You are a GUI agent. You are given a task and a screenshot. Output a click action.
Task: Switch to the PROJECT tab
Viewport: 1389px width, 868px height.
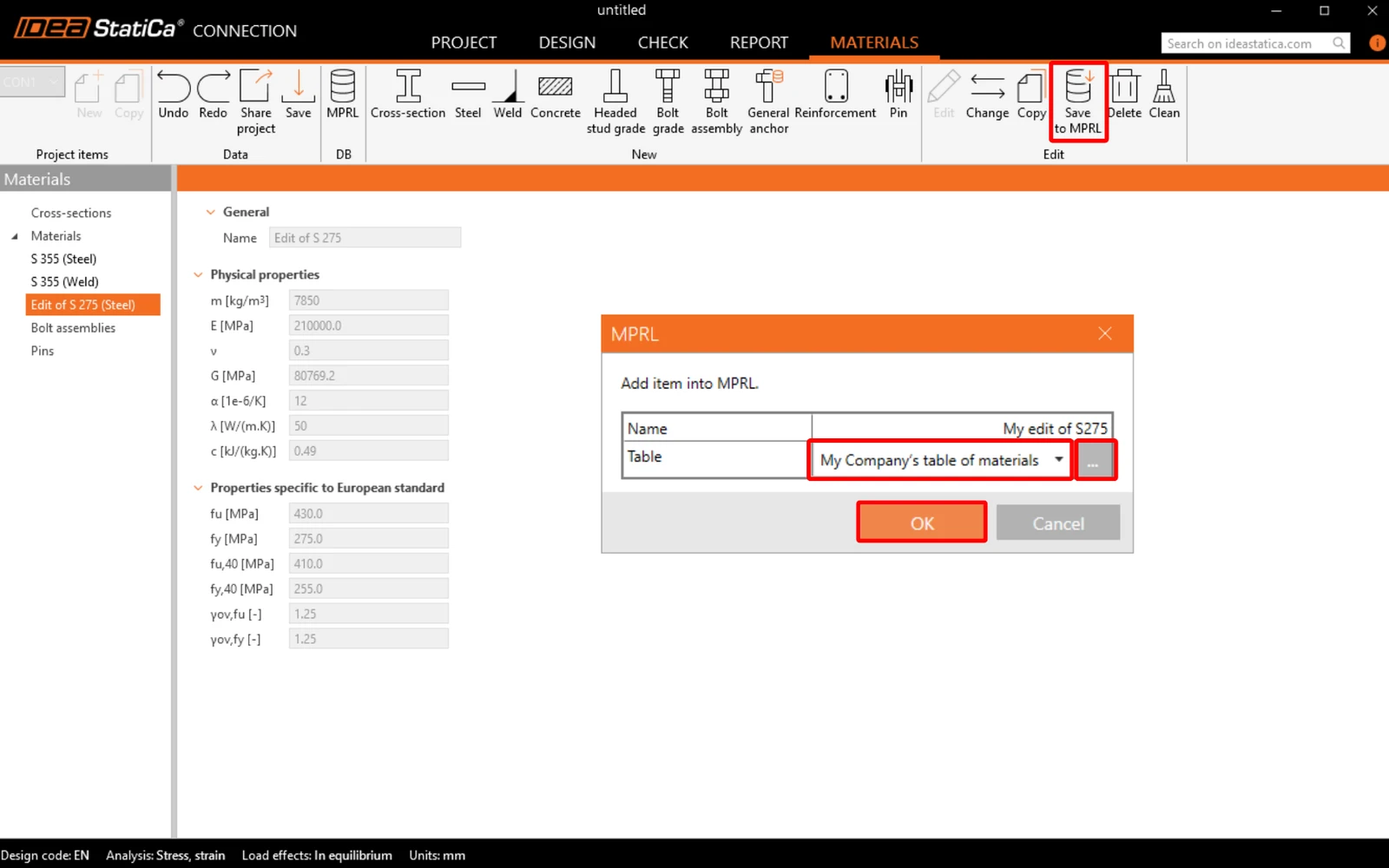pos(464,43)
